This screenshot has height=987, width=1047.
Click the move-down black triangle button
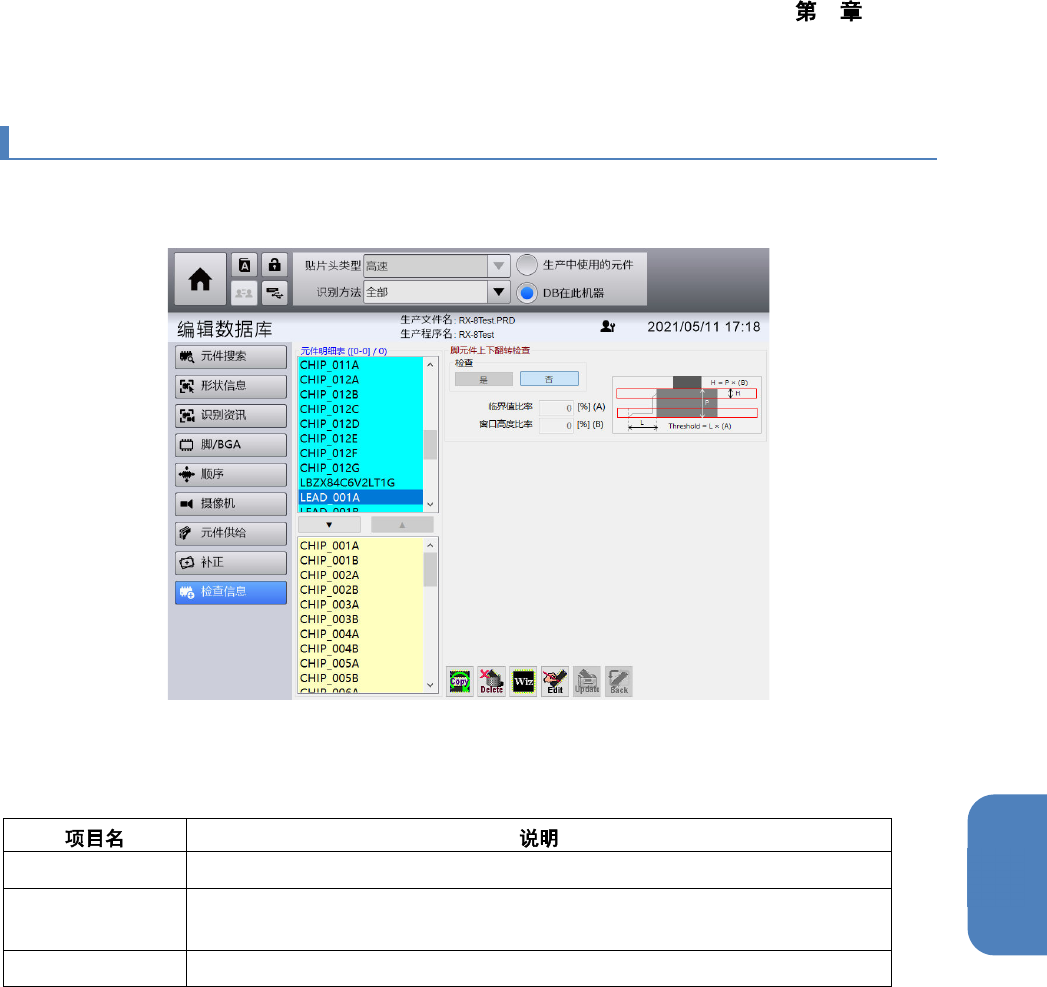point(329,525)
